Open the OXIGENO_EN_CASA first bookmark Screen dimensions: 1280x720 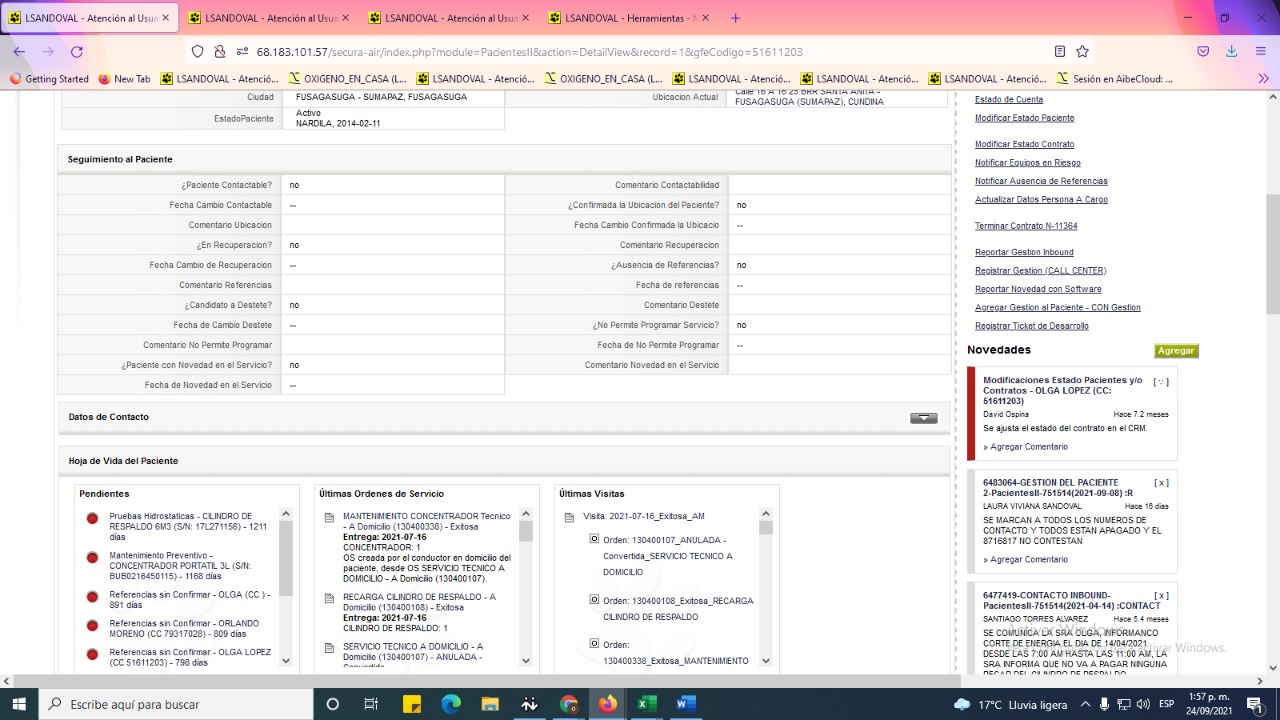[347, 79]
